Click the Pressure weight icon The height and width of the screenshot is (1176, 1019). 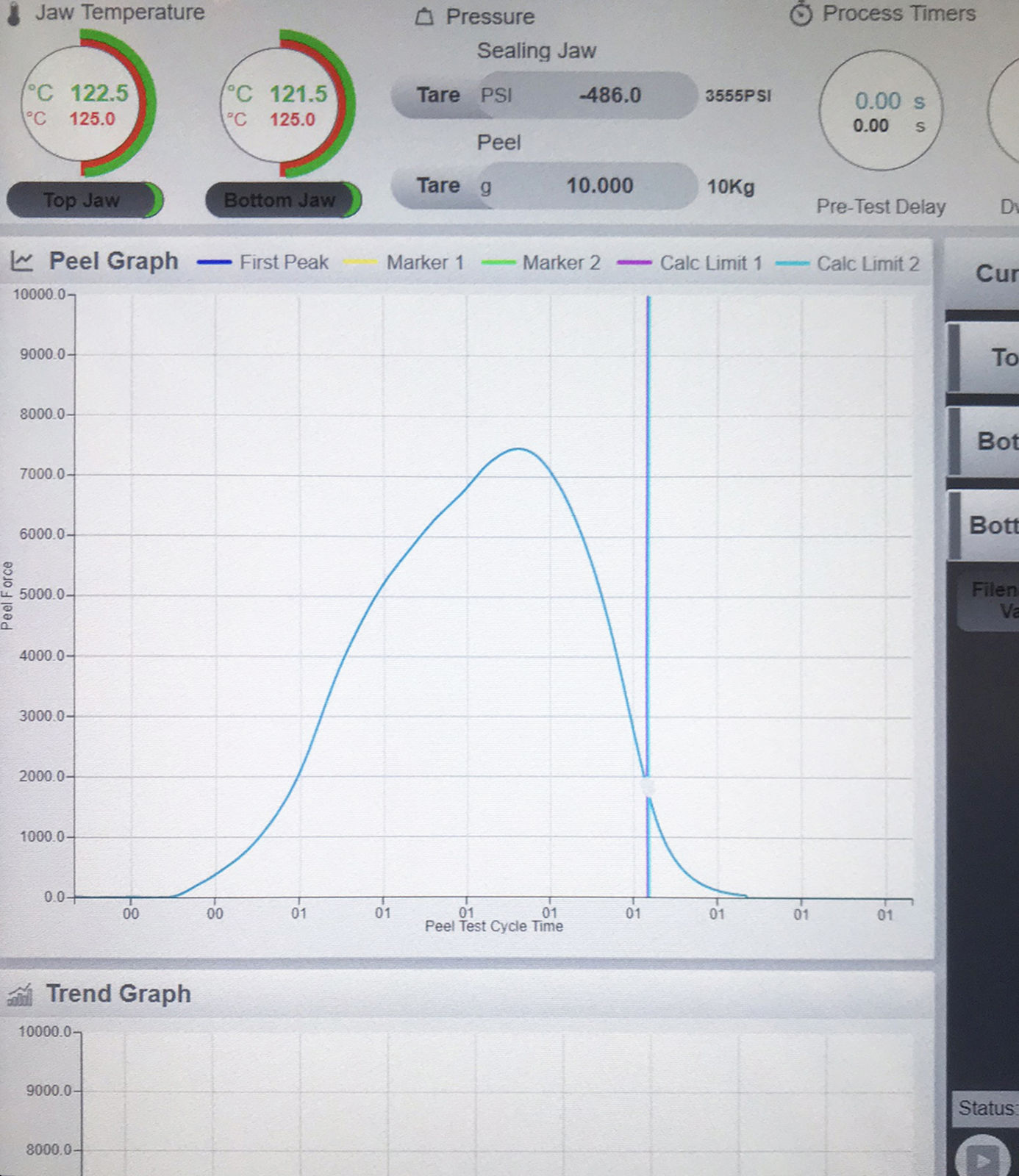pyautogui.click(x=425, y=16)
